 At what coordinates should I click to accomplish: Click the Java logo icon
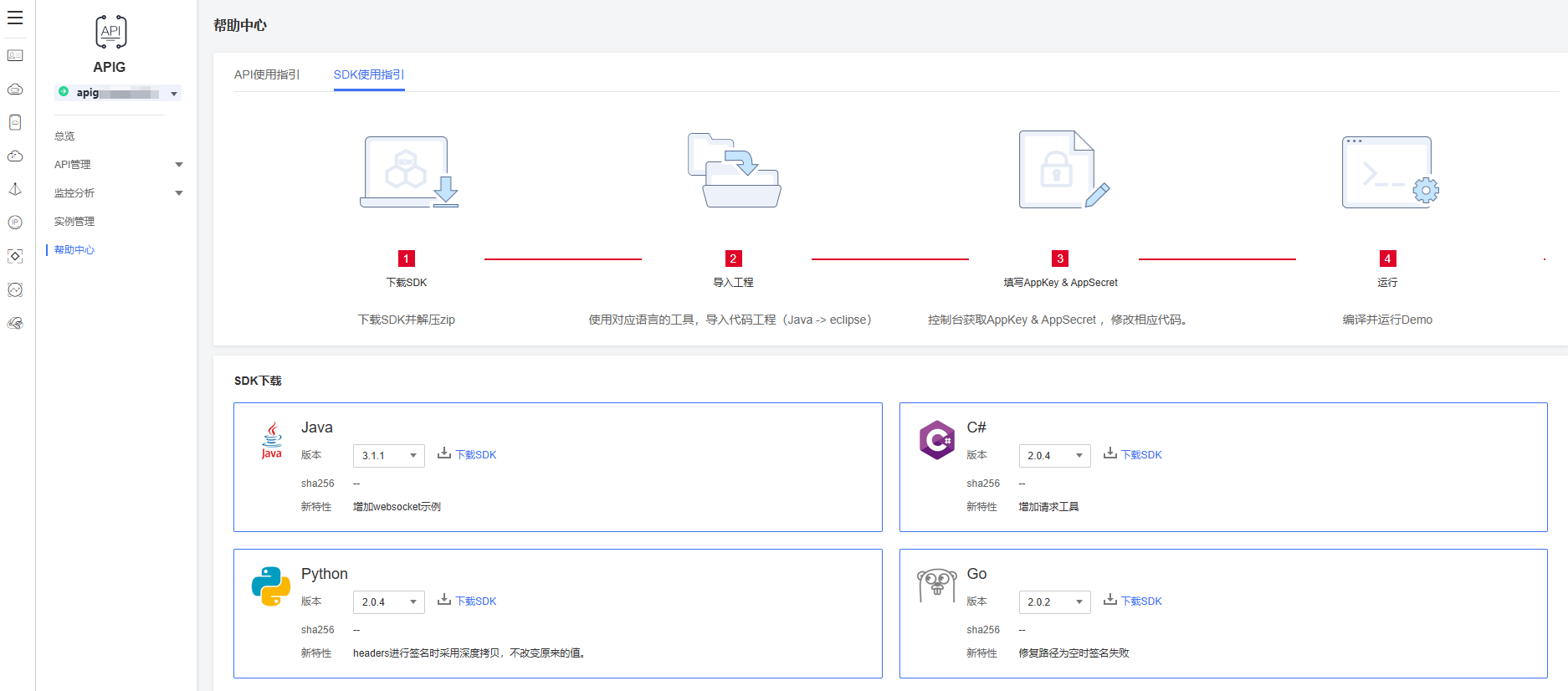point(272,441)
